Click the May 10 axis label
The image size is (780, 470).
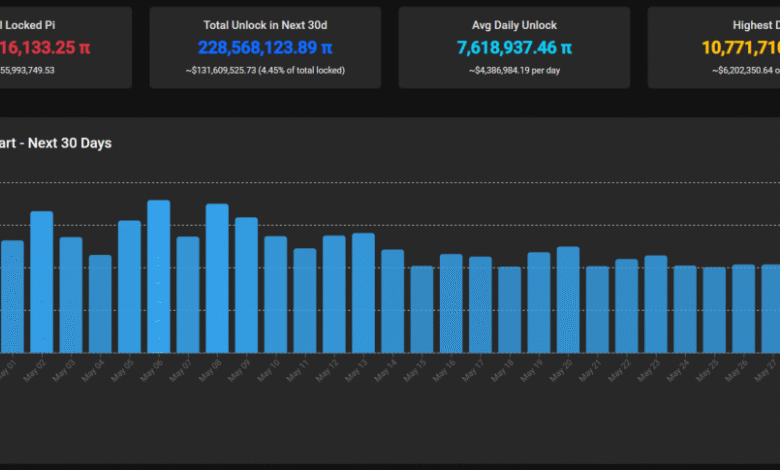pyautogui.click(x=269, y=371)
